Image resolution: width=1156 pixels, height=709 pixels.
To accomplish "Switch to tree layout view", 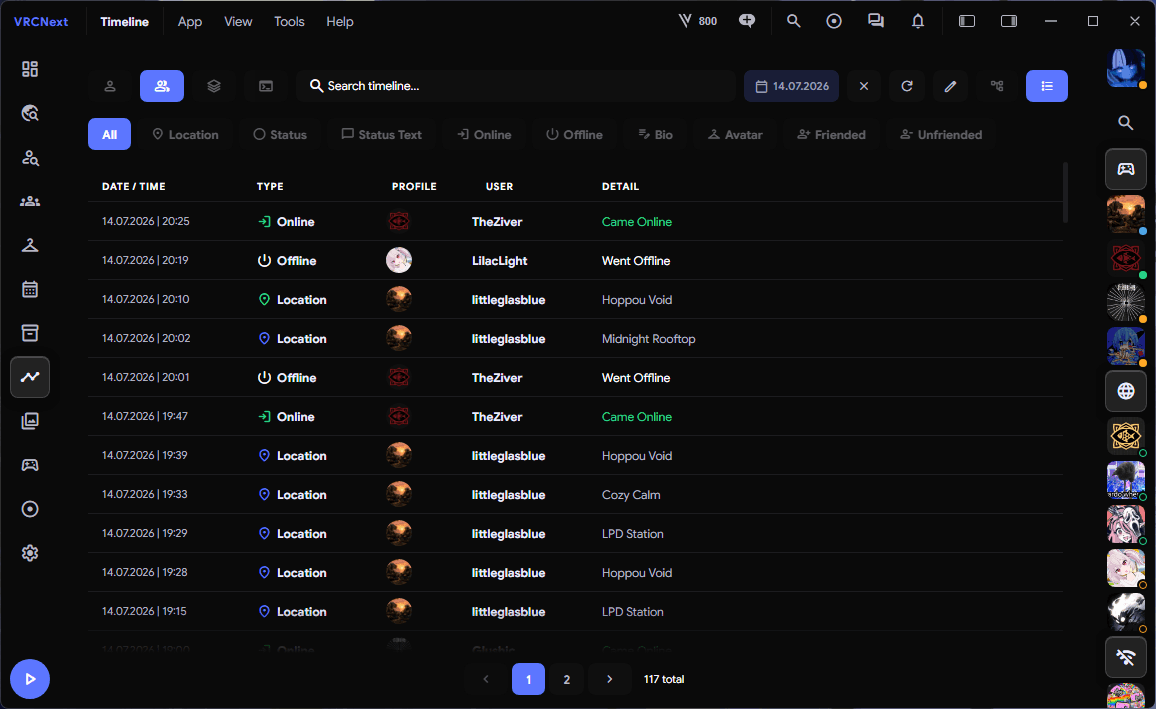I will (997, 86).
